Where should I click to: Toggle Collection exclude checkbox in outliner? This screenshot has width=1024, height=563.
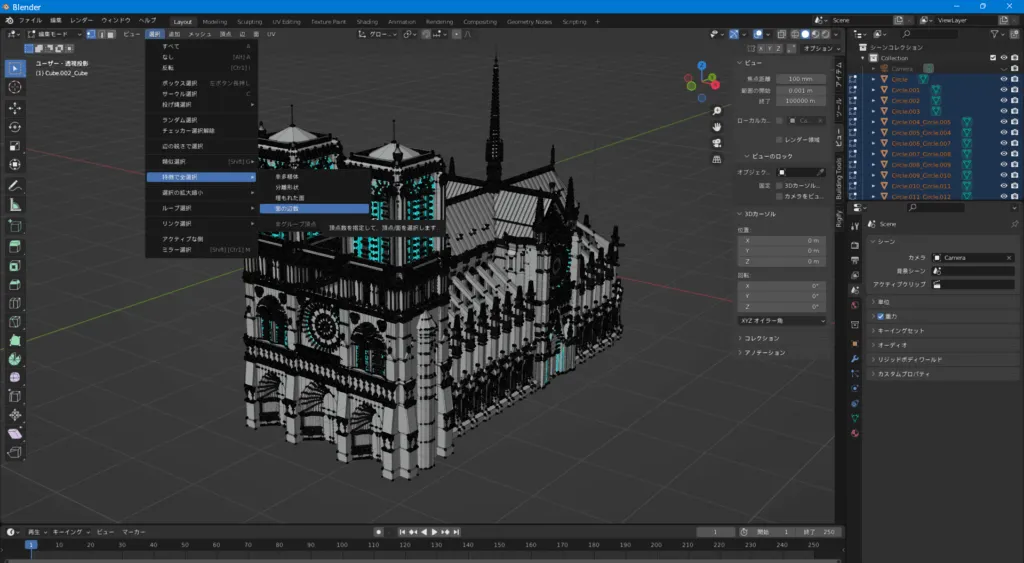click(x=993, y=57)
